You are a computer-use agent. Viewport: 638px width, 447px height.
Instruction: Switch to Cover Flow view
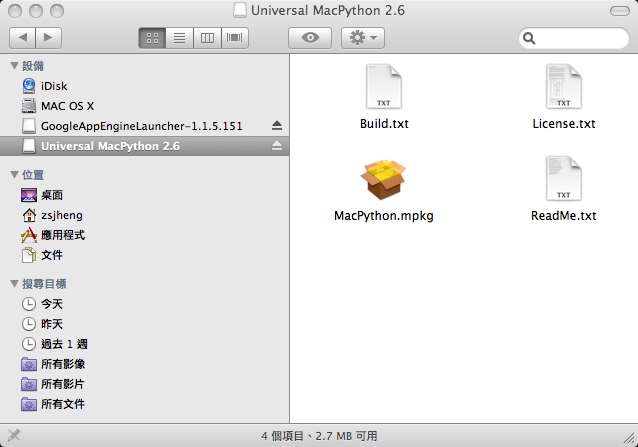point(235,38)
